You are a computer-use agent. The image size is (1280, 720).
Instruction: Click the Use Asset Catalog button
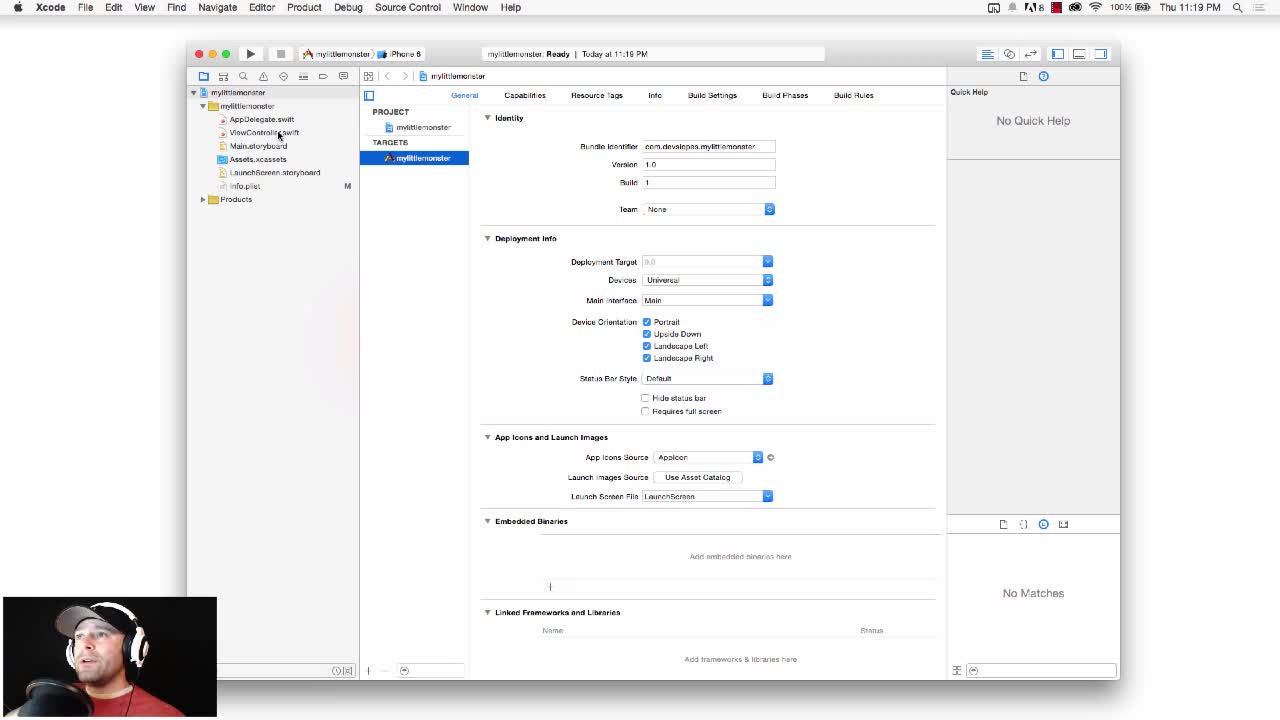(698, 477)
